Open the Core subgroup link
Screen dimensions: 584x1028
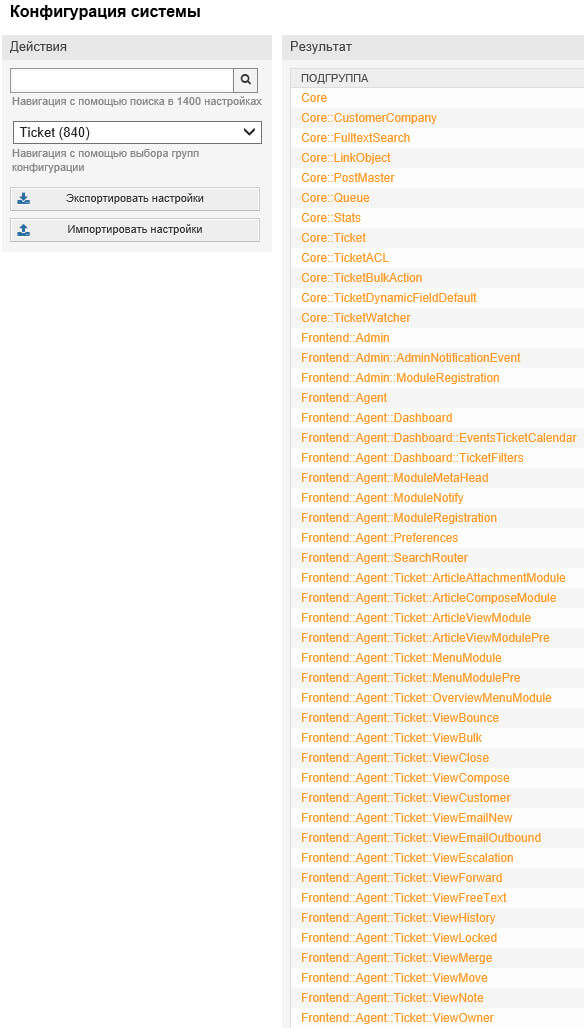(314, 98)
